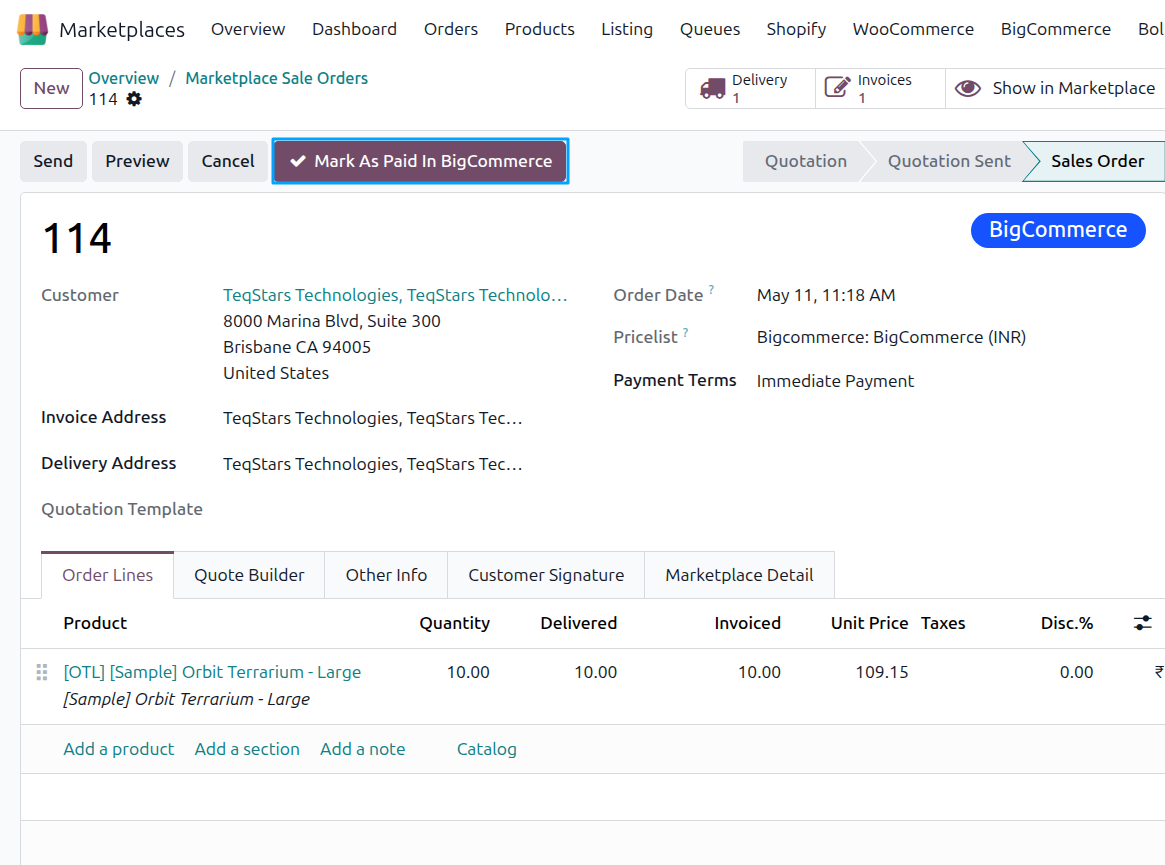Click the Preview button
Viewport: 1165px width, 865px height.
pyautogui.click(x=137, y=161)
